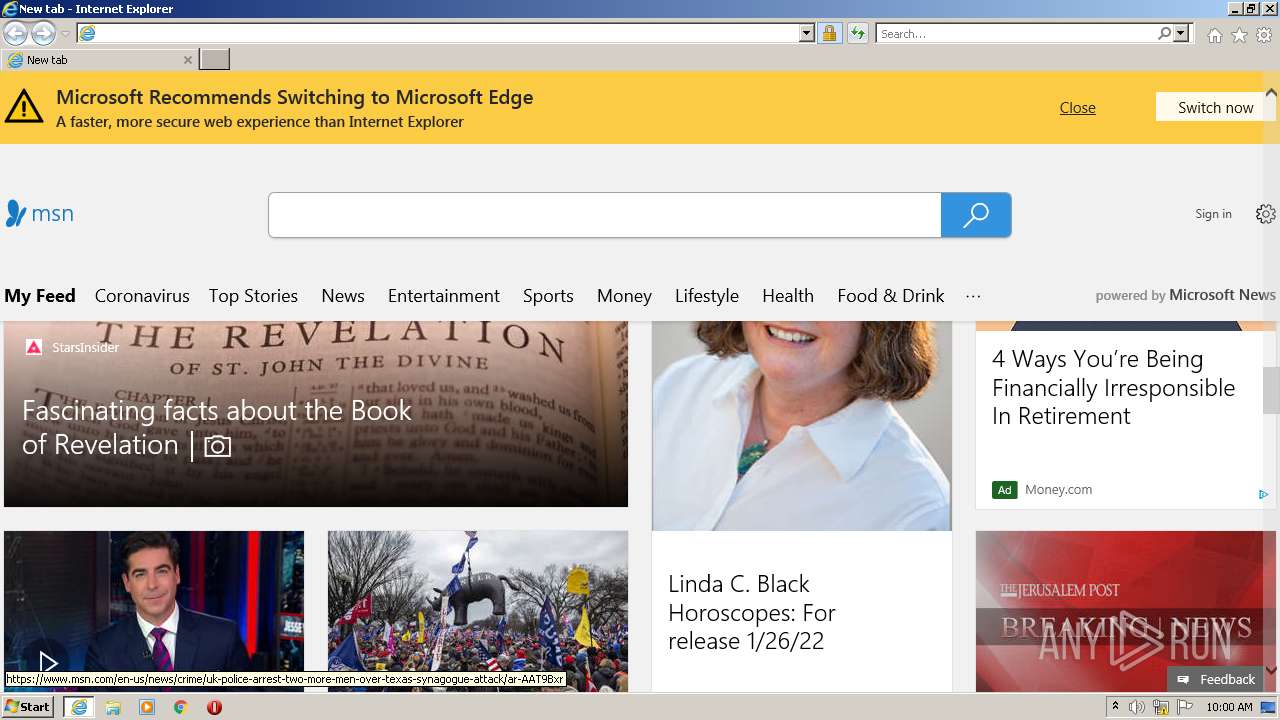Open Fascinating facts about Book of Revelation article
This screenshot has width=1280, height=720.
click(x=217, y=427)
